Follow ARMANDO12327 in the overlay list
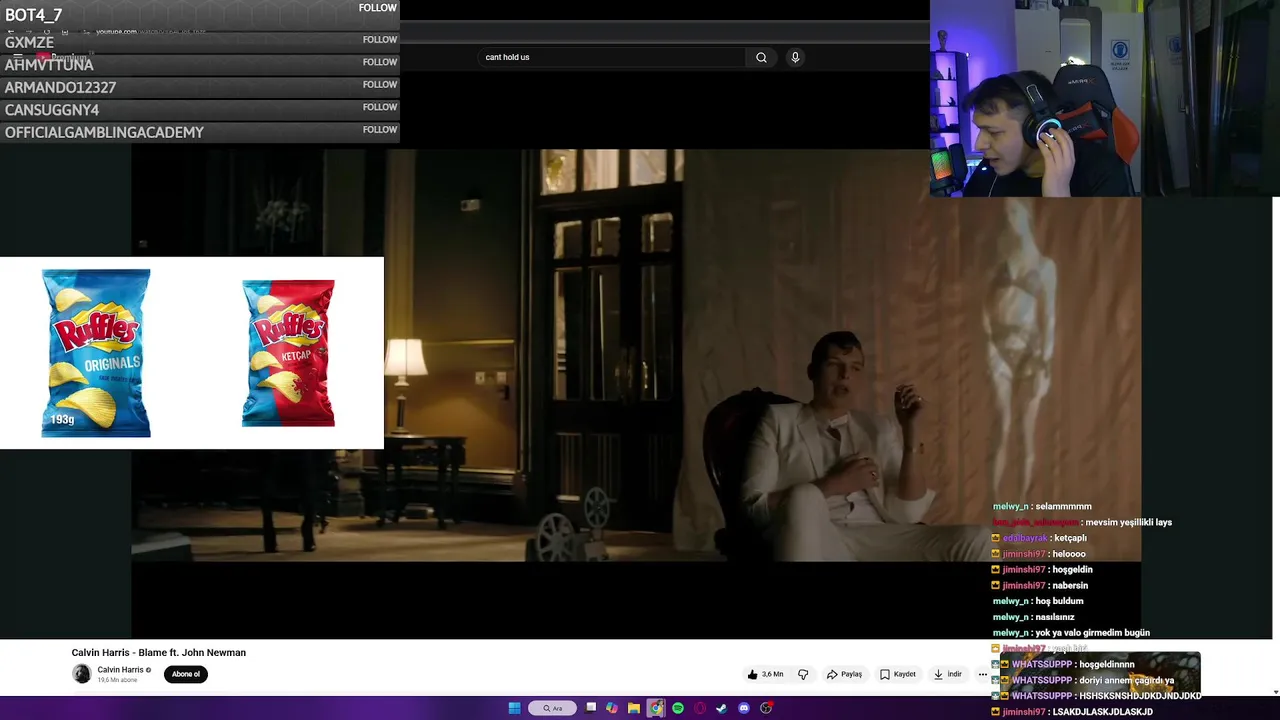The height and width of the screenshot is (720, 1280). pos(380,85)
